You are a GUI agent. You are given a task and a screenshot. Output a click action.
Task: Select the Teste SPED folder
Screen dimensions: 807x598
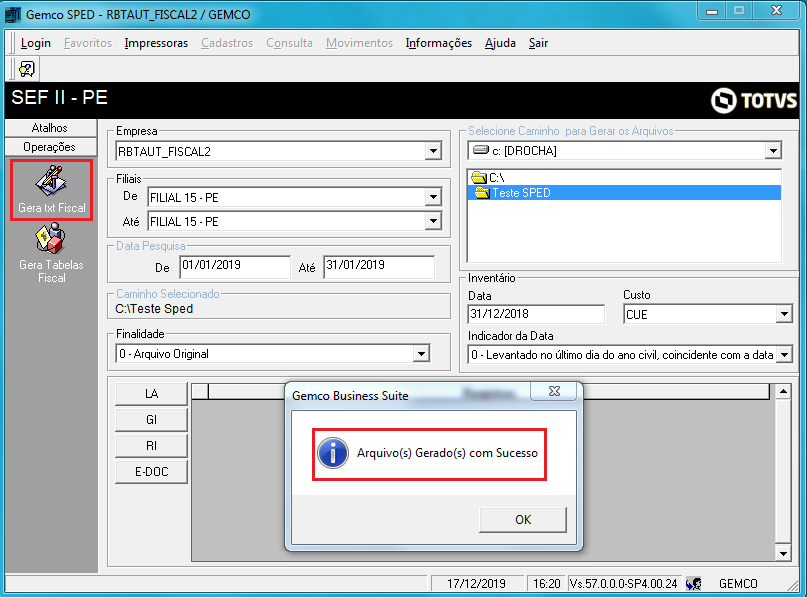624,192
